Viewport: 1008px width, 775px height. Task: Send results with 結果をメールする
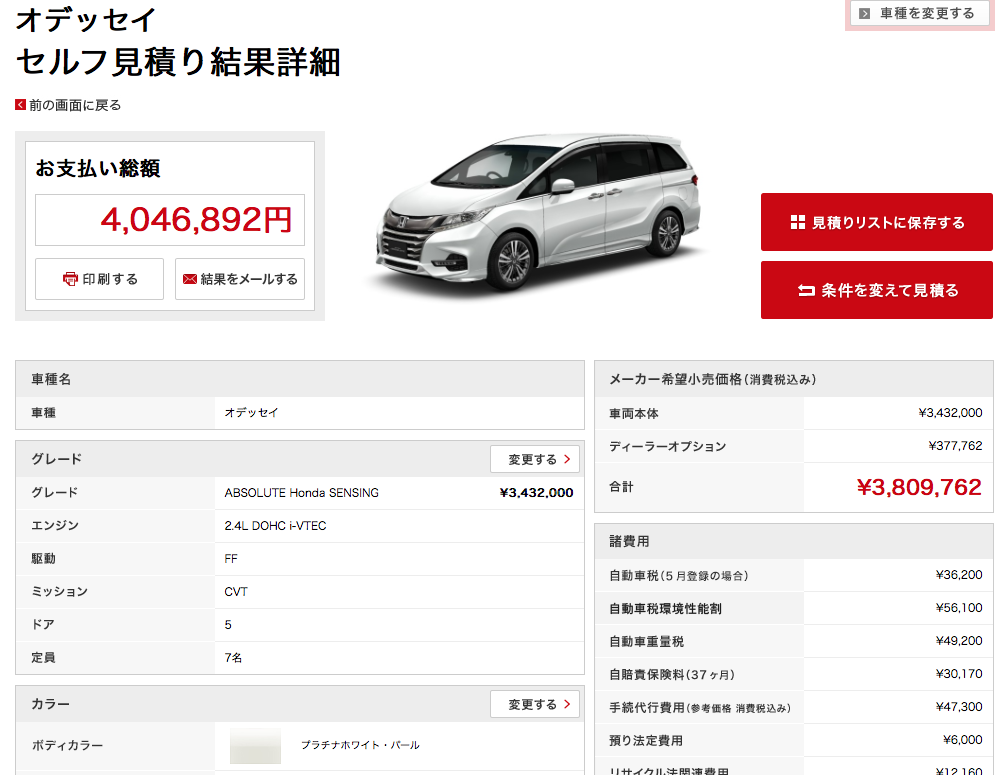(x=240, y=279)
